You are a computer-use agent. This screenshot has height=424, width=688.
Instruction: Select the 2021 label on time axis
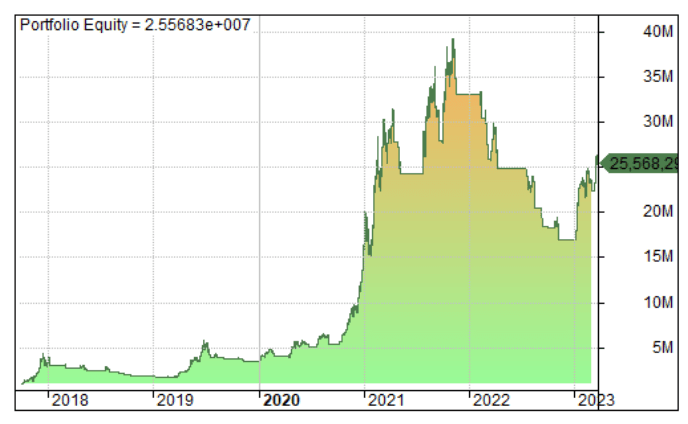386,401
